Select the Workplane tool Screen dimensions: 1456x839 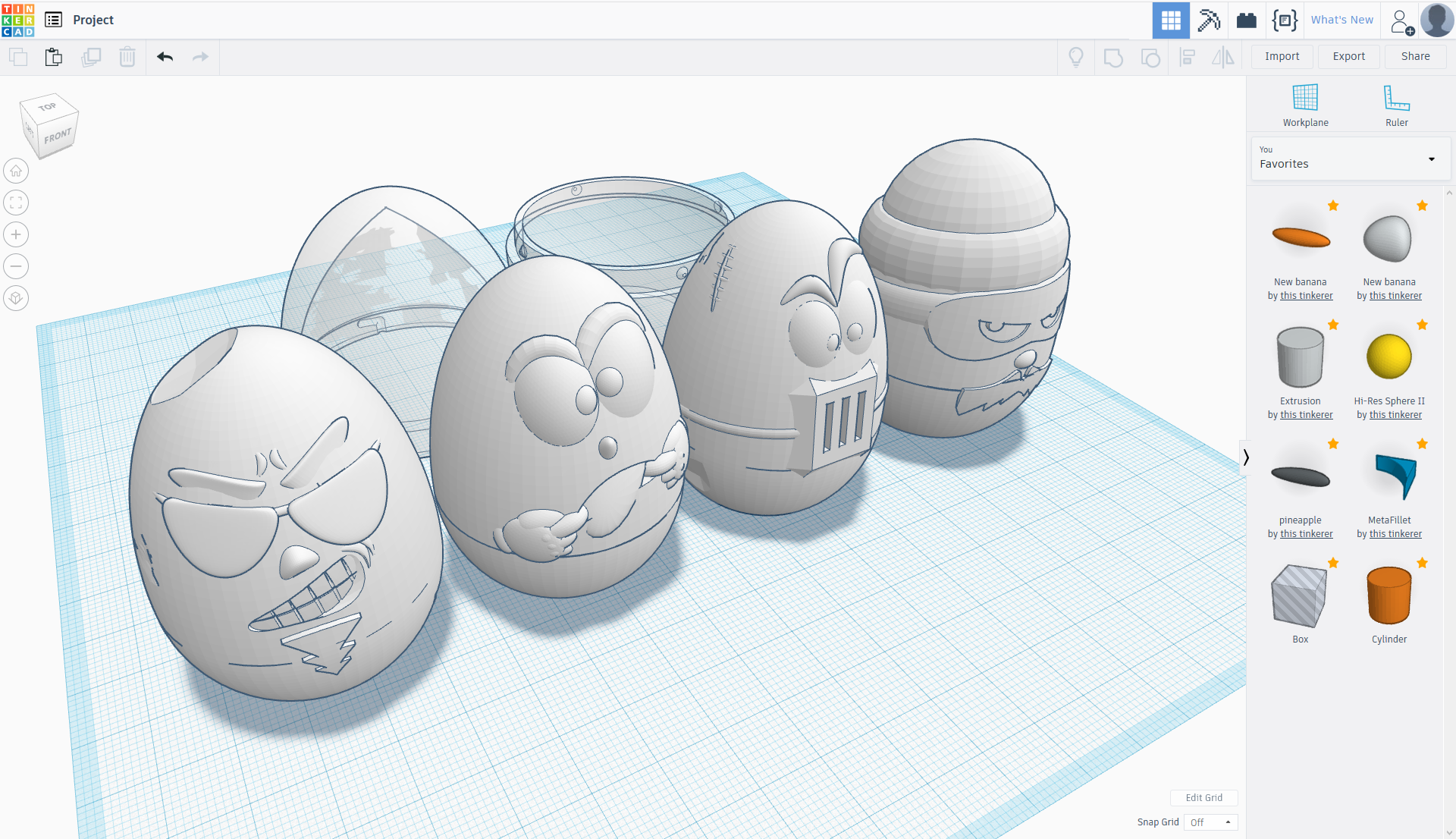[1305, 105]
